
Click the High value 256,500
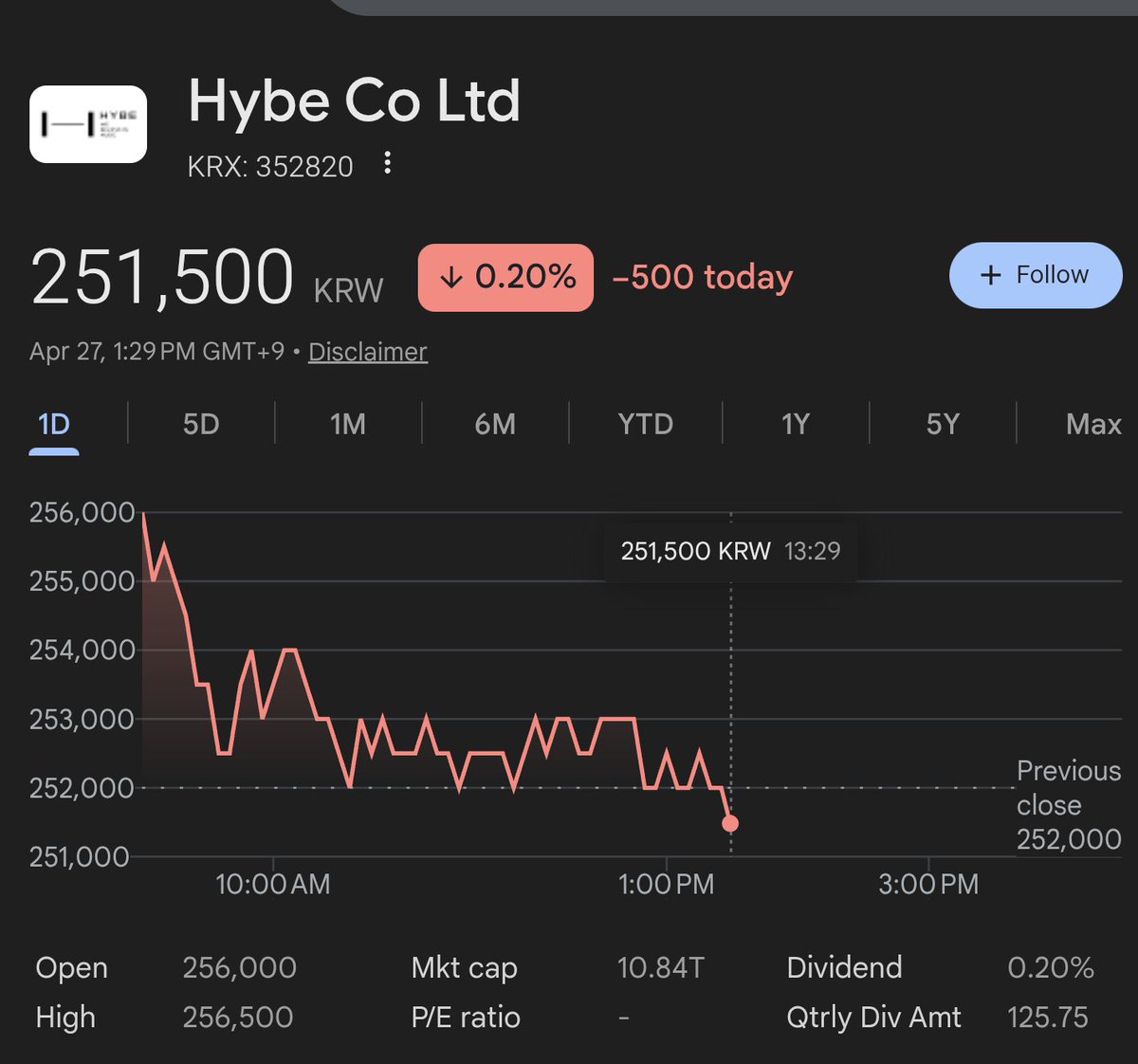(238, 1018)
